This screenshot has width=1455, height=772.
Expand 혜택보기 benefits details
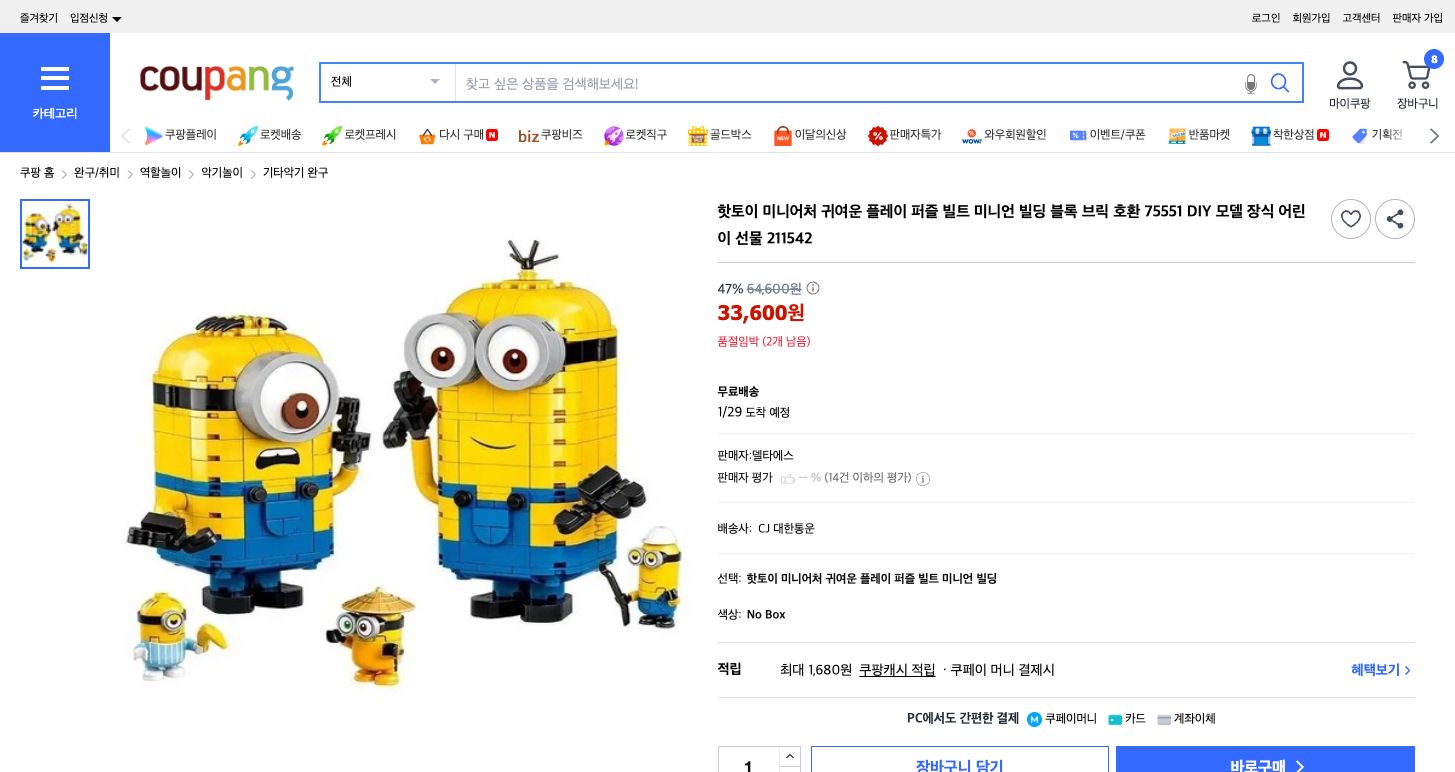[x=1380, y=670]
